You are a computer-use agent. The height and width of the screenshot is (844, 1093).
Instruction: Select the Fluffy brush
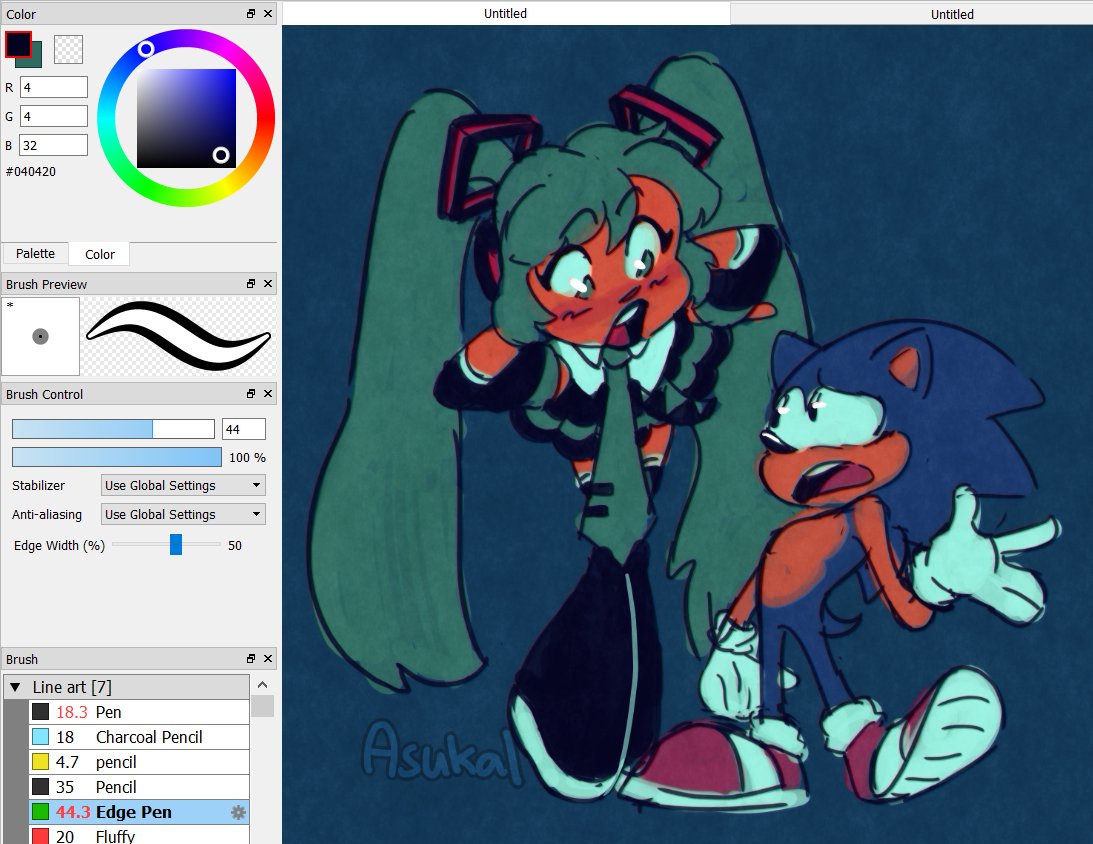[139, 836]
